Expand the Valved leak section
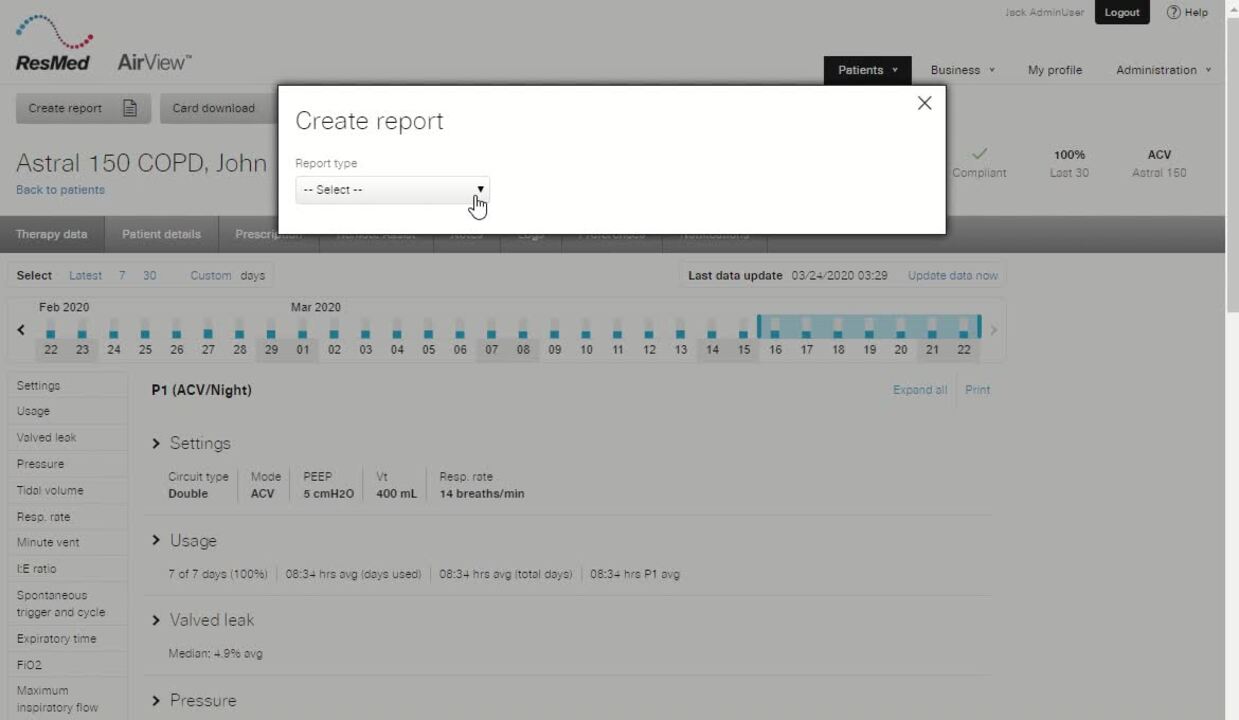This screenshot has height=720, width=1239. (156, 620)
